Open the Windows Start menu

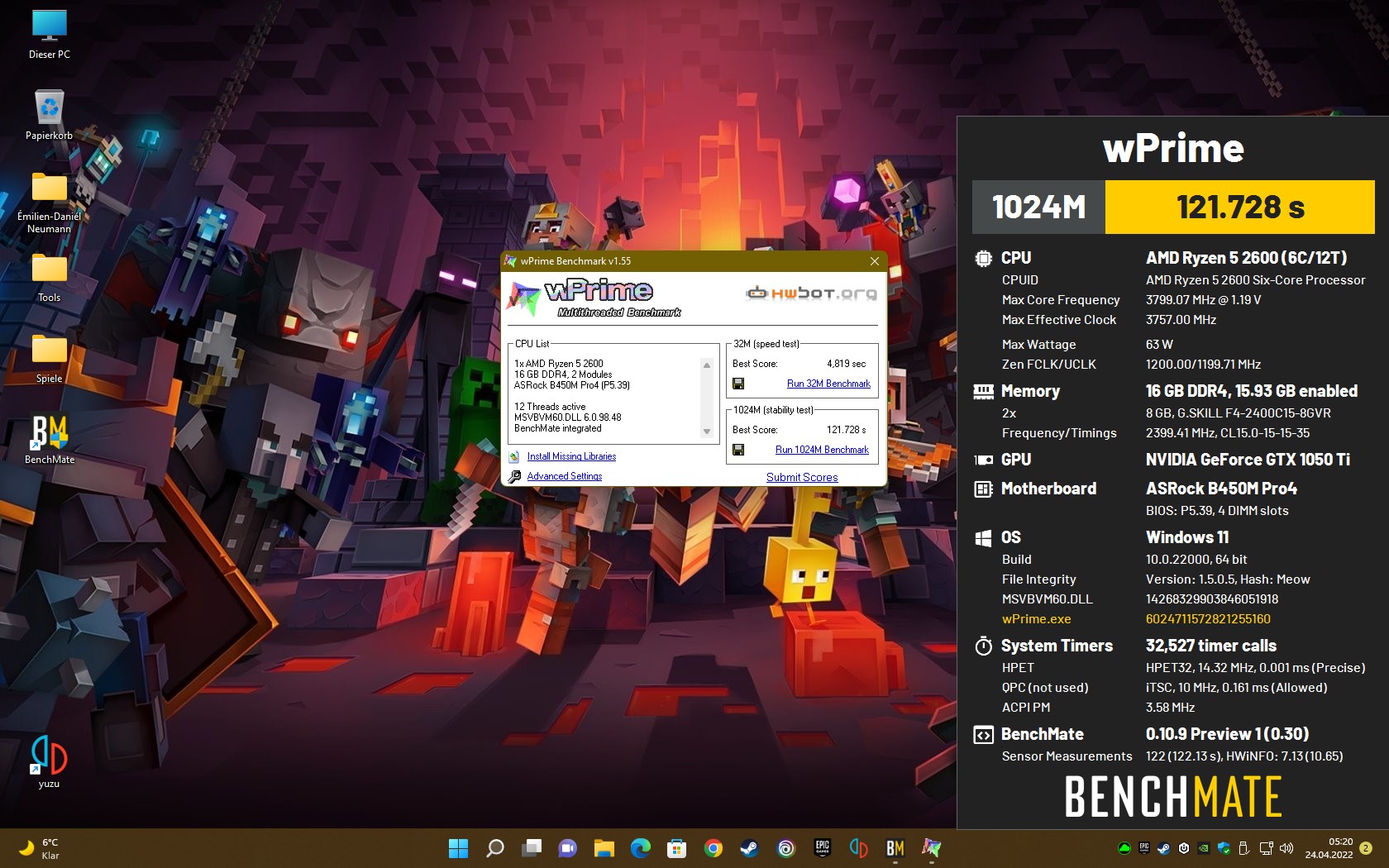click(458, 848)
